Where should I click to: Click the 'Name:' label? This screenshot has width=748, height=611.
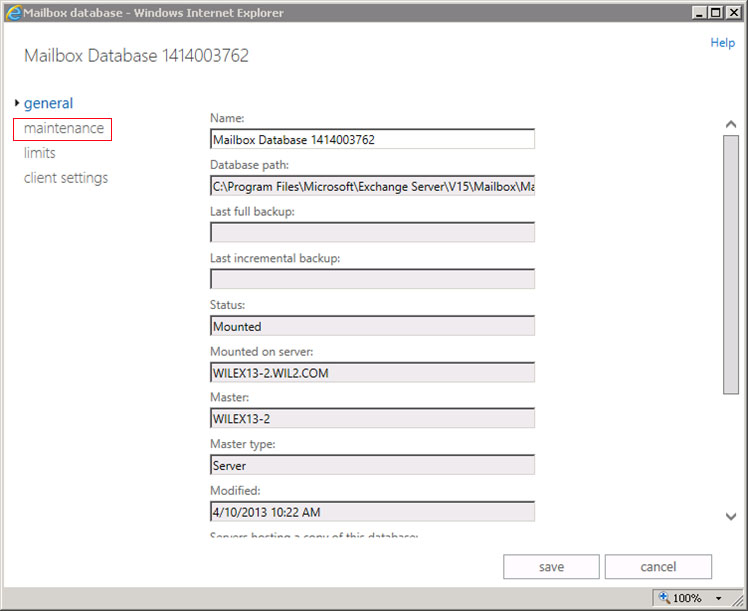click(227, 118)
